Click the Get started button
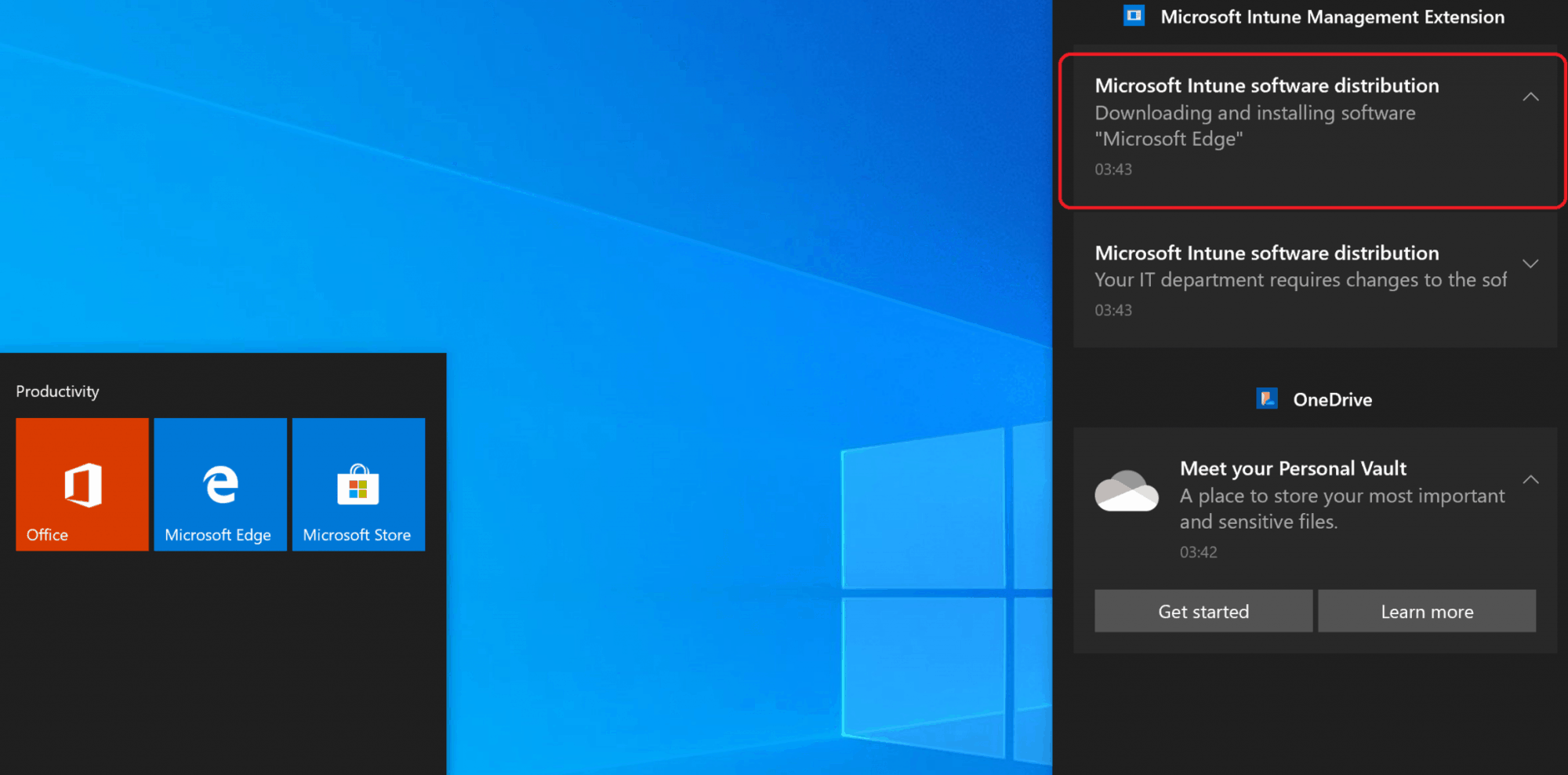Screen dimensions: 1568x775 coord(1203,611)
